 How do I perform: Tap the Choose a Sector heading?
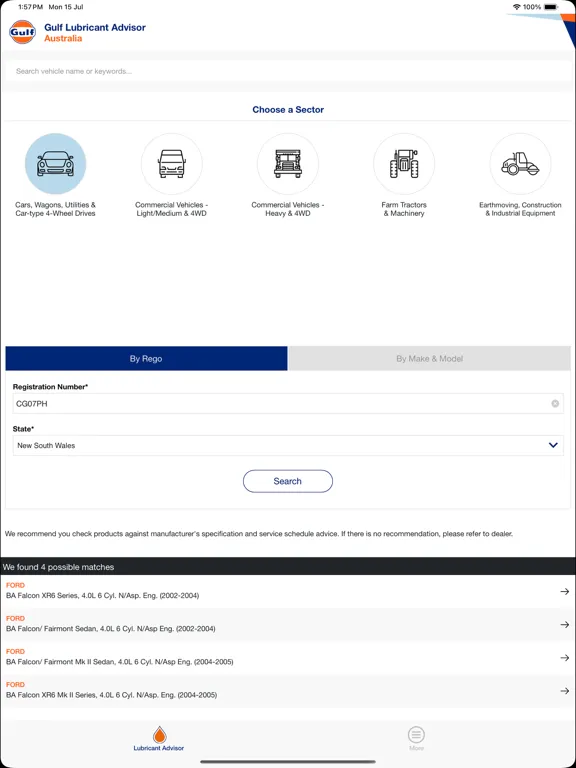click(288, 110)
